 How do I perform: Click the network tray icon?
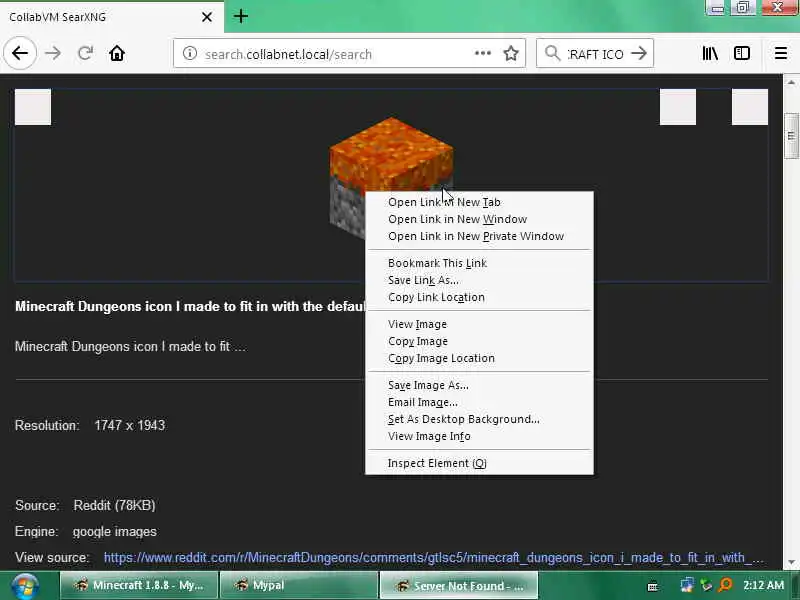tap(687, 585)
